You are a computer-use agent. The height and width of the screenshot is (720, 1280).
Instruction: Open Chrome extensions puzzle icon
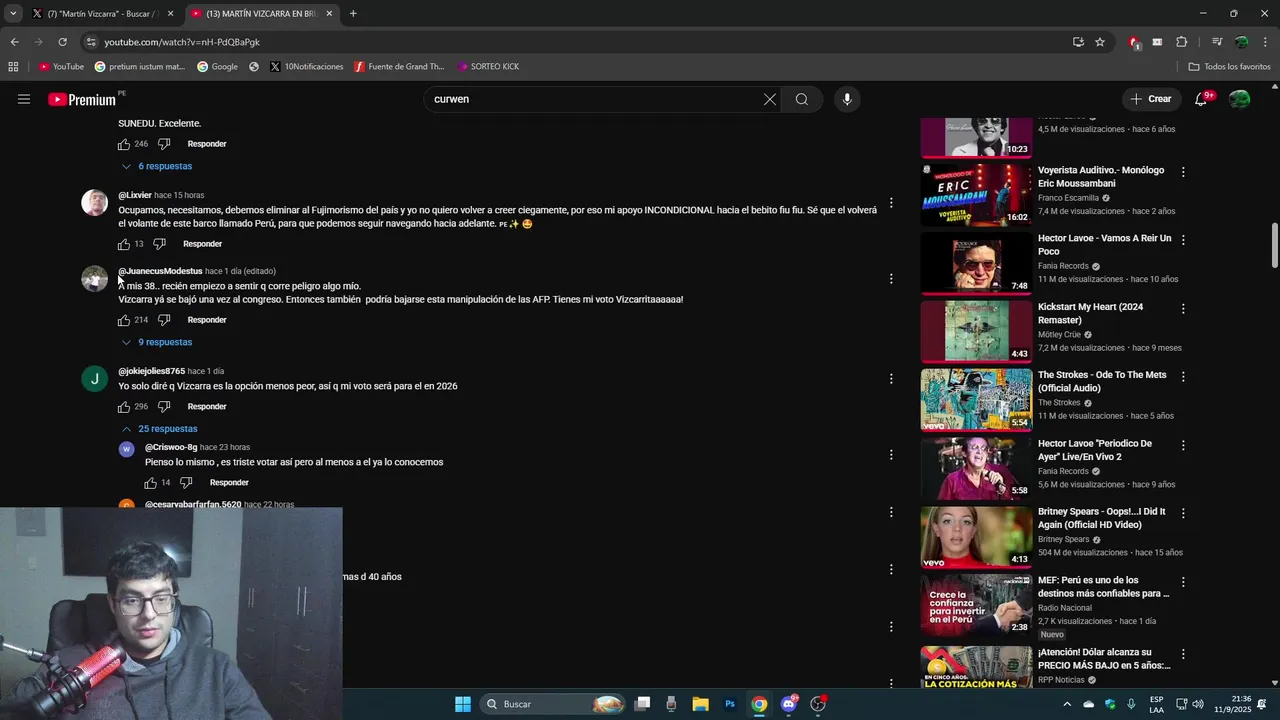tap(1182, 42)
